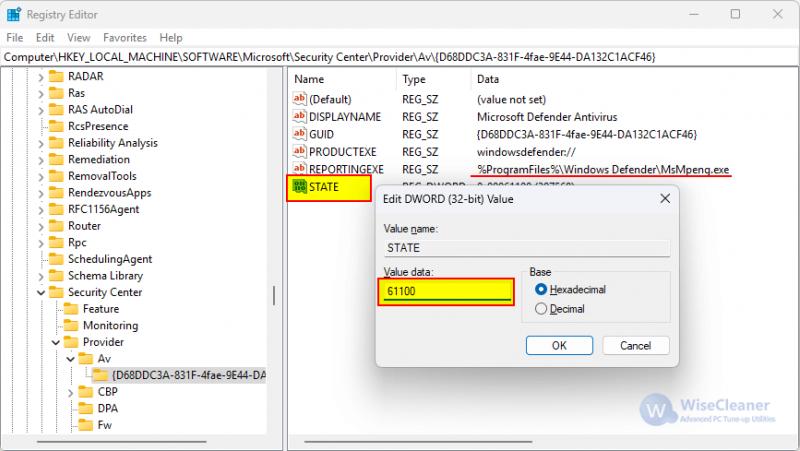Click the Value name field STATE
This screenshot has width=800, height=451.
click(527, 248)
